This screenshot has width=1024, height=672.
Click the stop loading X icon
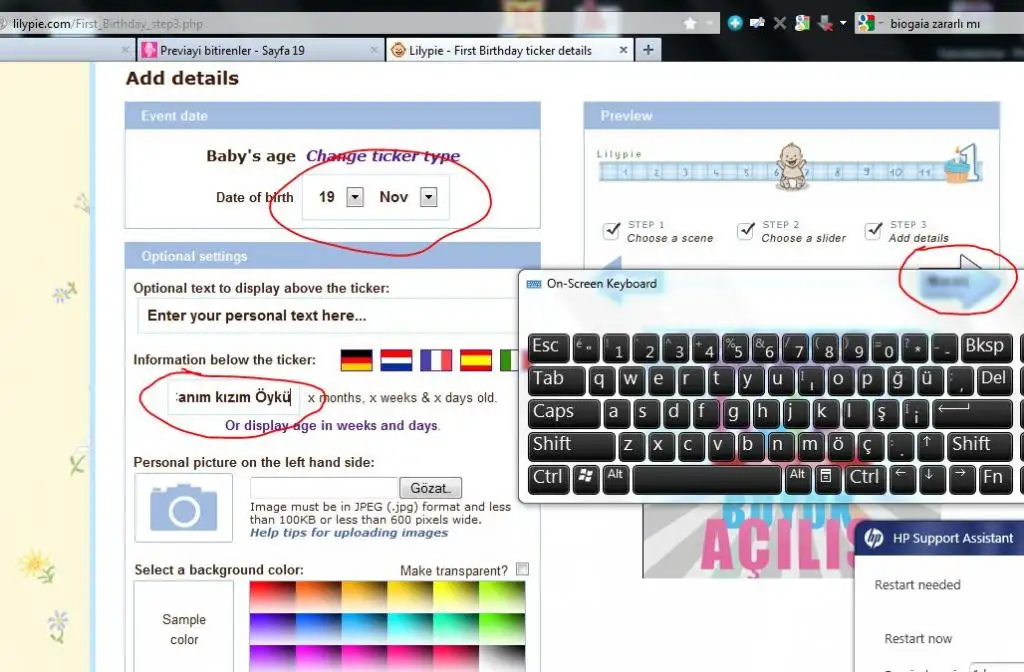(780, 24)
